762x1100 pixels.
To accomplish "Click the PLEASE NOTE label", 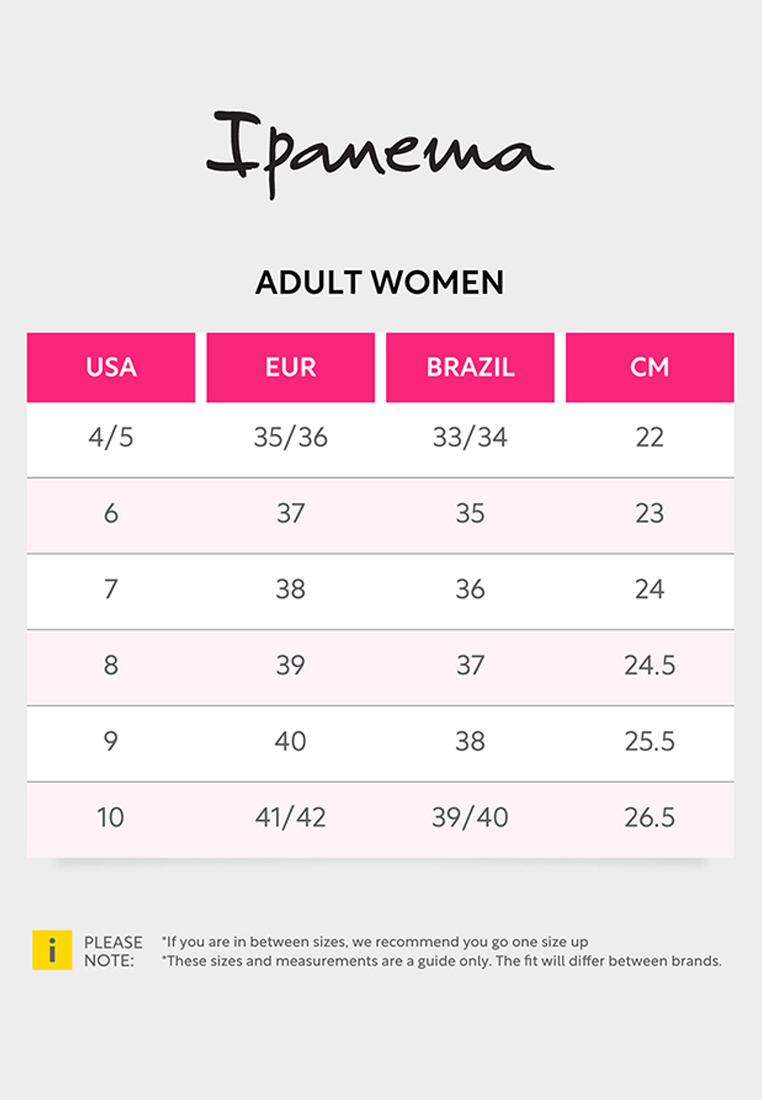I will click(113, 951).
